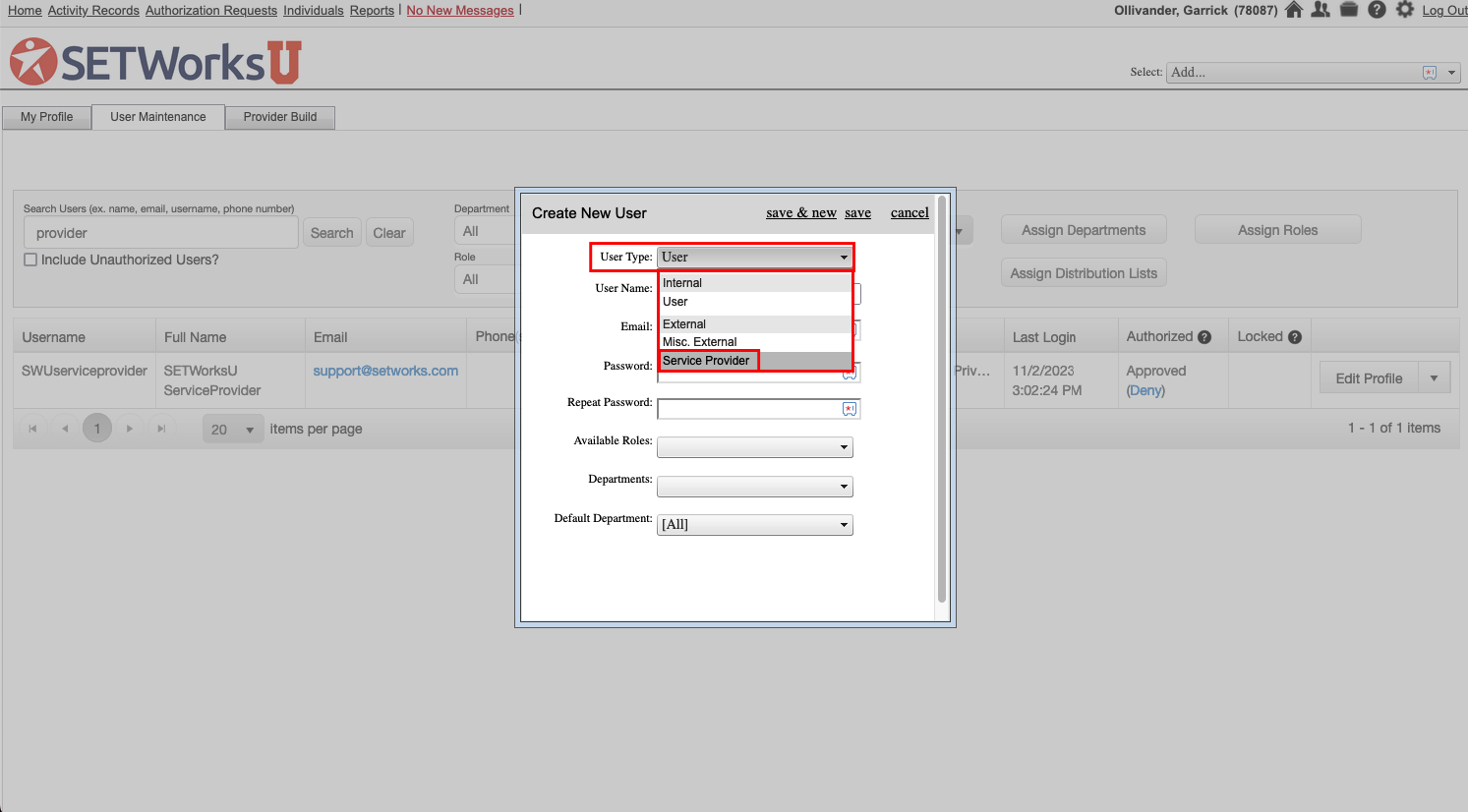Screen dimensions: 1468x812
Task: Click No New Messages link
Action: (460, 10)
